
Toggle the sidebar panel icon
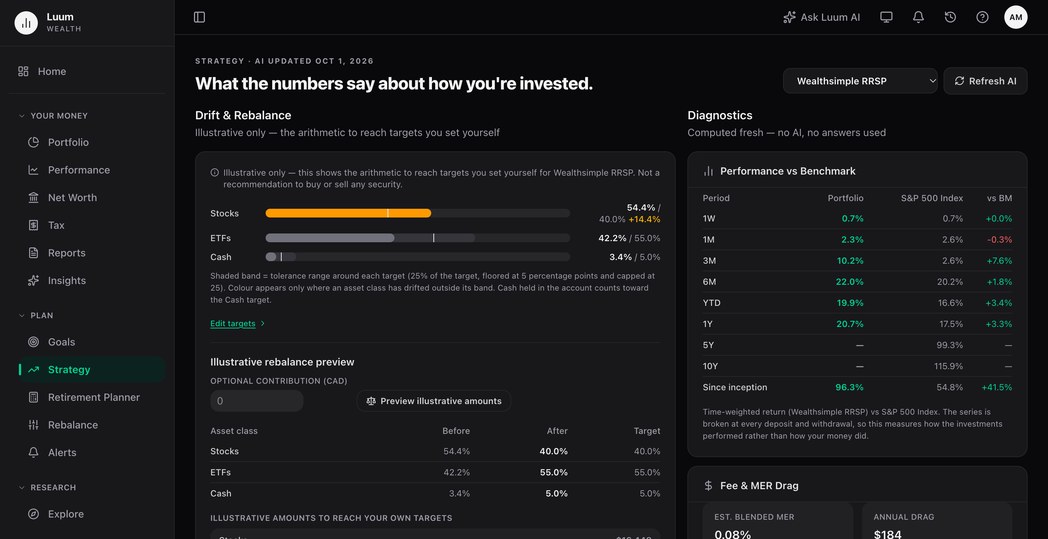click(x=199, y=17)
